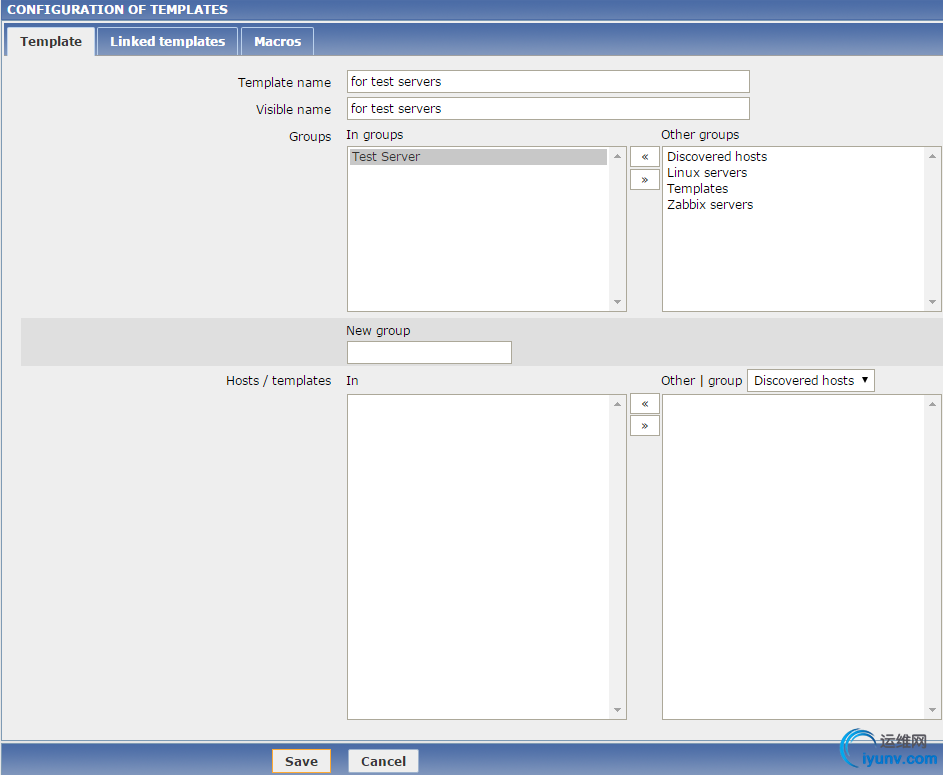Select Linux servers in the Other groups list
Viewport: 943px width, 775px height.
pyautogui.click(x=707, y=173)
